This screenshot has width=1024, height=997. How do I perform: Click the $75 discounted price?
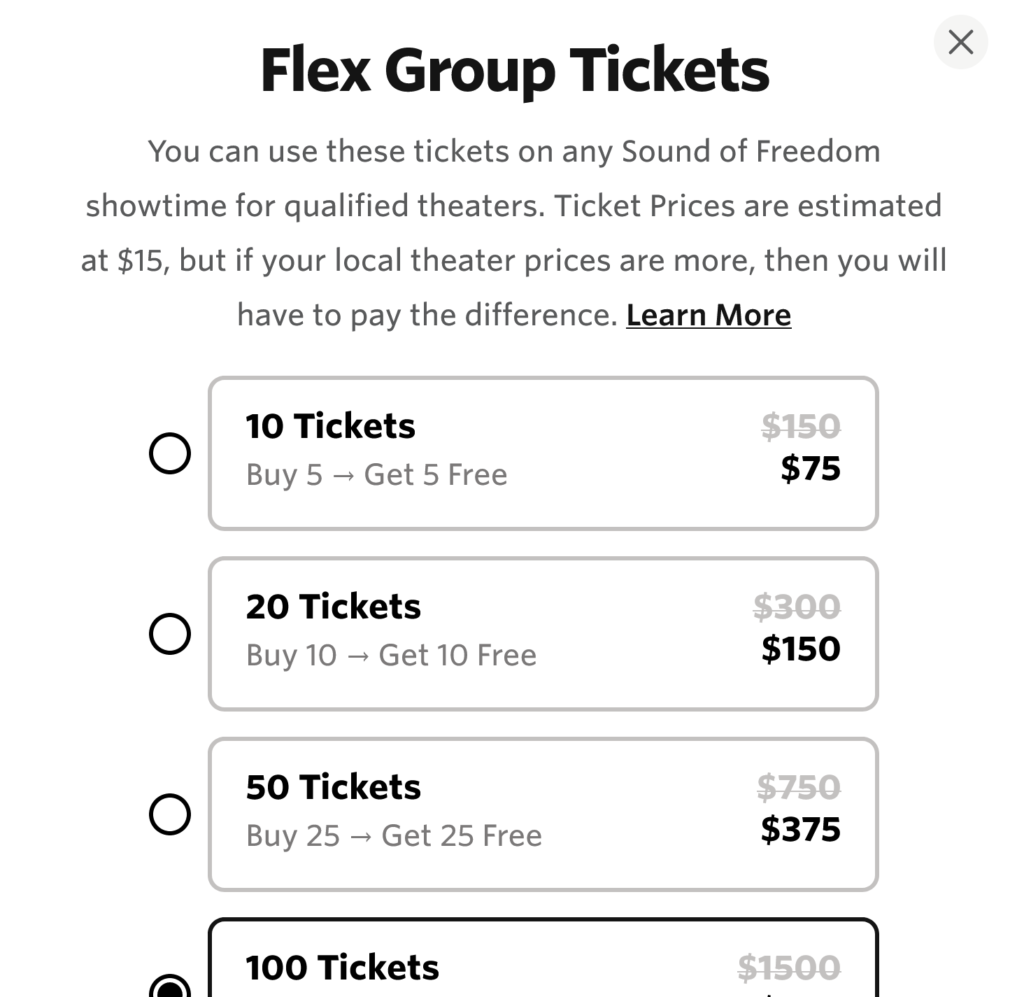[x=810, y=468]
